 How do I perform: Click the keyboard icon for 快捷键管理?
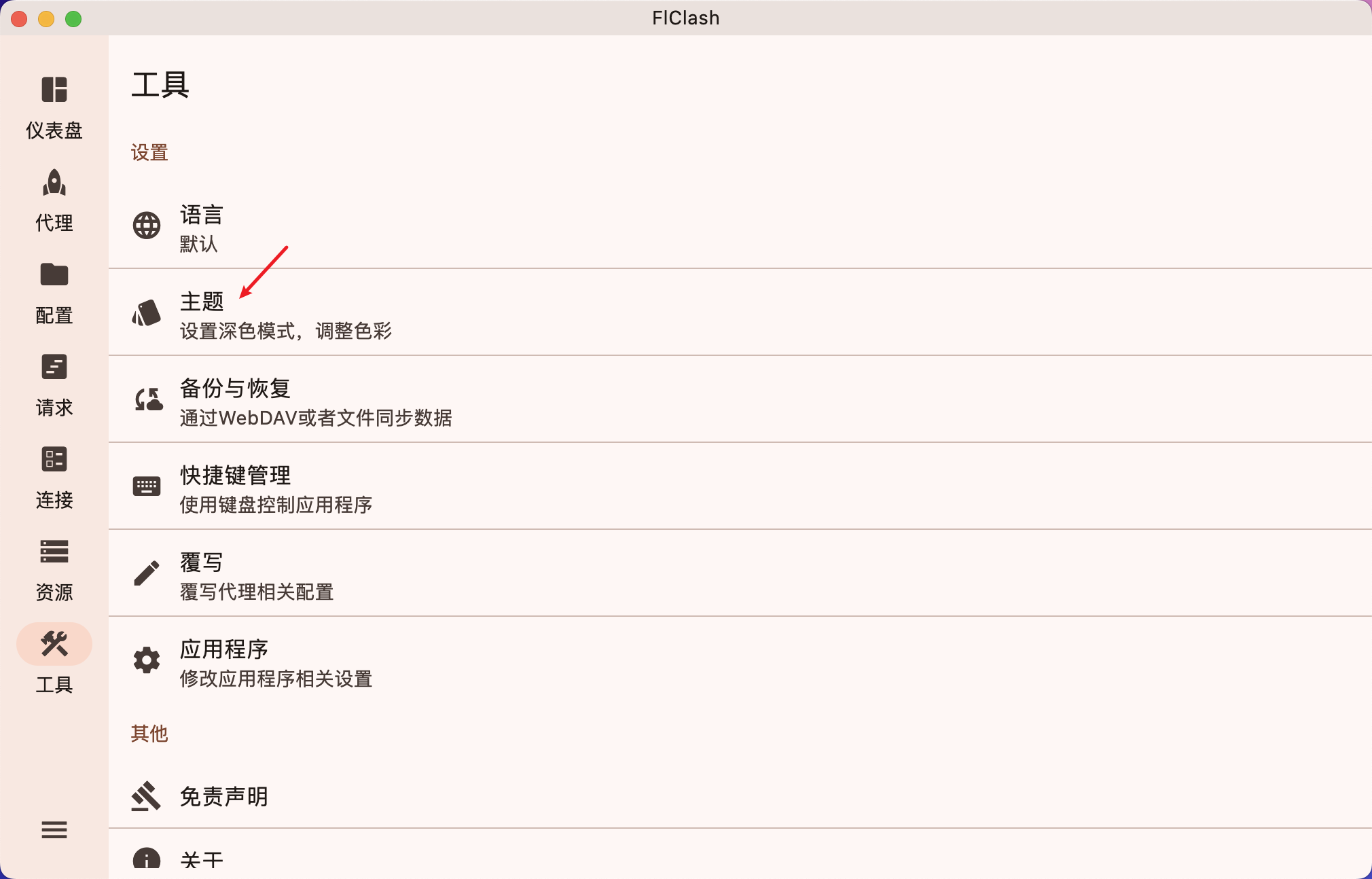point(147,486)
